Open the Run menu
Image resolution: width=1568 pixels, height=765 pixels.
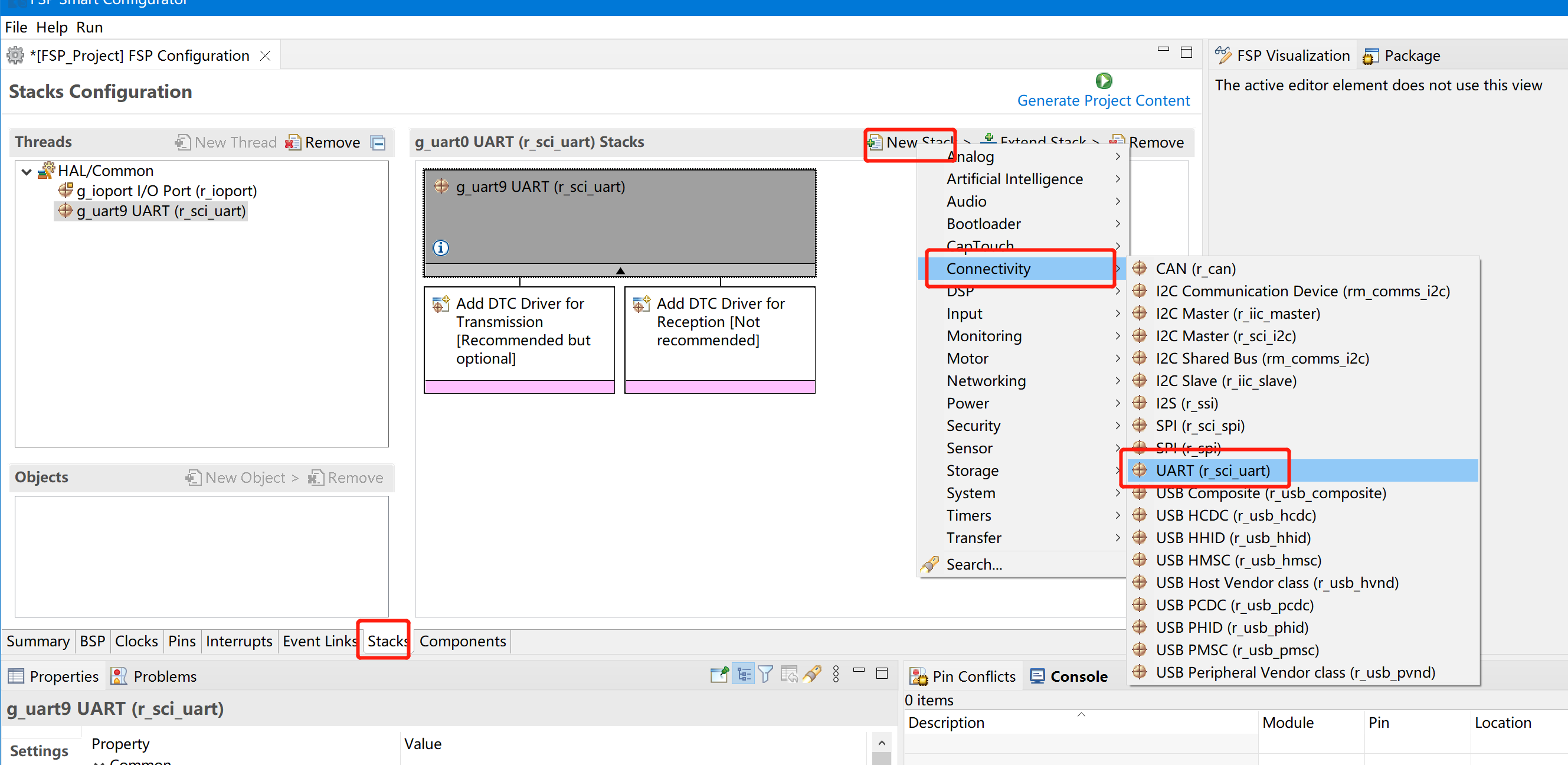(x=90, y=27)
